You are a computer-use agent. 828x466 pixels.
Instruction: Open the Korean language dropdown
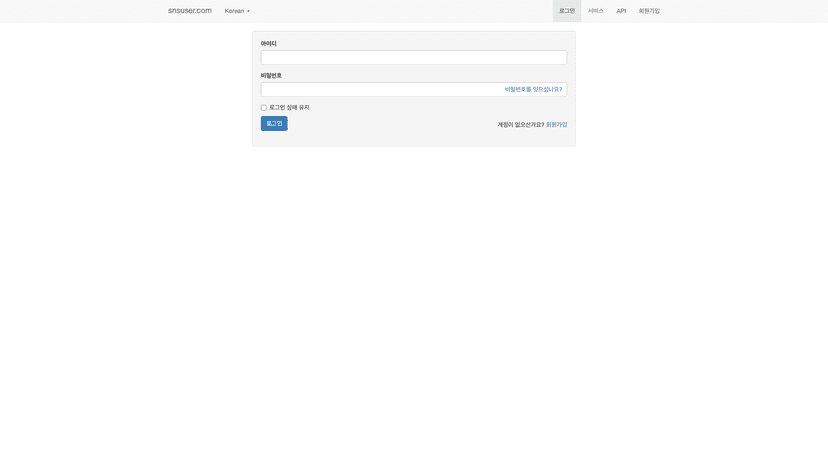[x=236, y=11]
